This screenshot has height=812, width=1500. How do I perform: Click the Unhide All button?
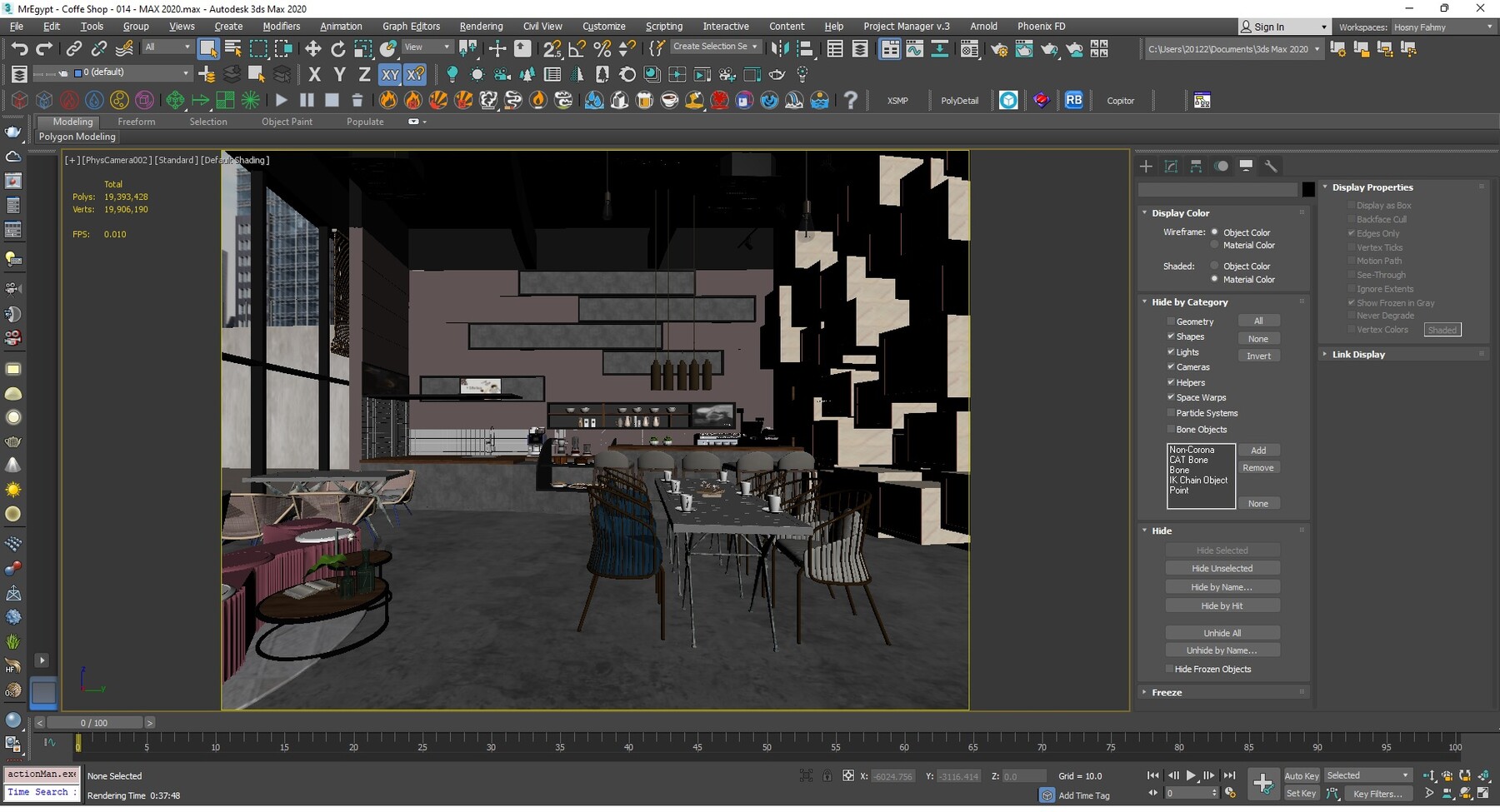click(x=1222, y=633)
